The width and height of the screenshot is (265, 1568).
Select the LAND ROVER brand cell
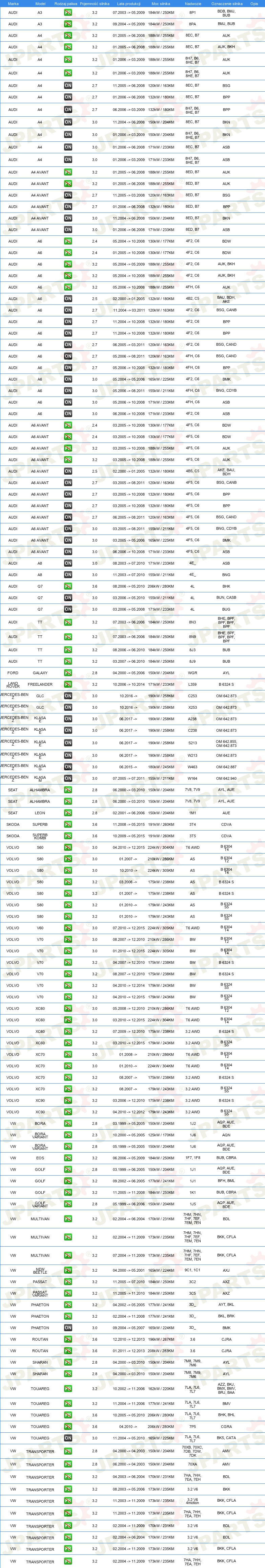[13, 685]
